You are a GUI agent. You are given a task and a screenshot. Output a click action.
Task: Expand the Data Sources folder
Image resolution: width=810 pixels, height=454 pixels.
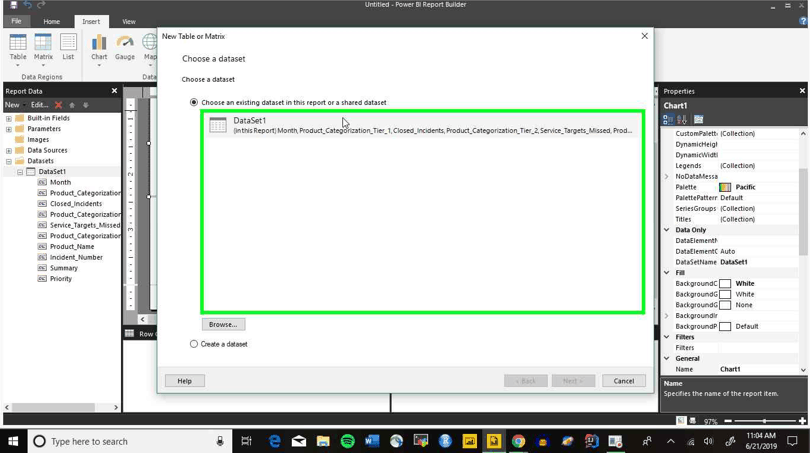[x=9, y=150]
